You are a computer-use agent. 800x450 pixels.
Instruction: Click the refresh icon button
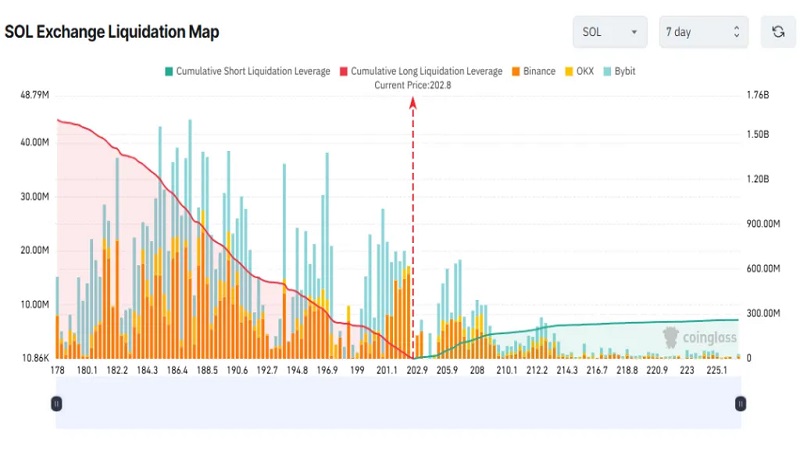(x=778, y=32)
